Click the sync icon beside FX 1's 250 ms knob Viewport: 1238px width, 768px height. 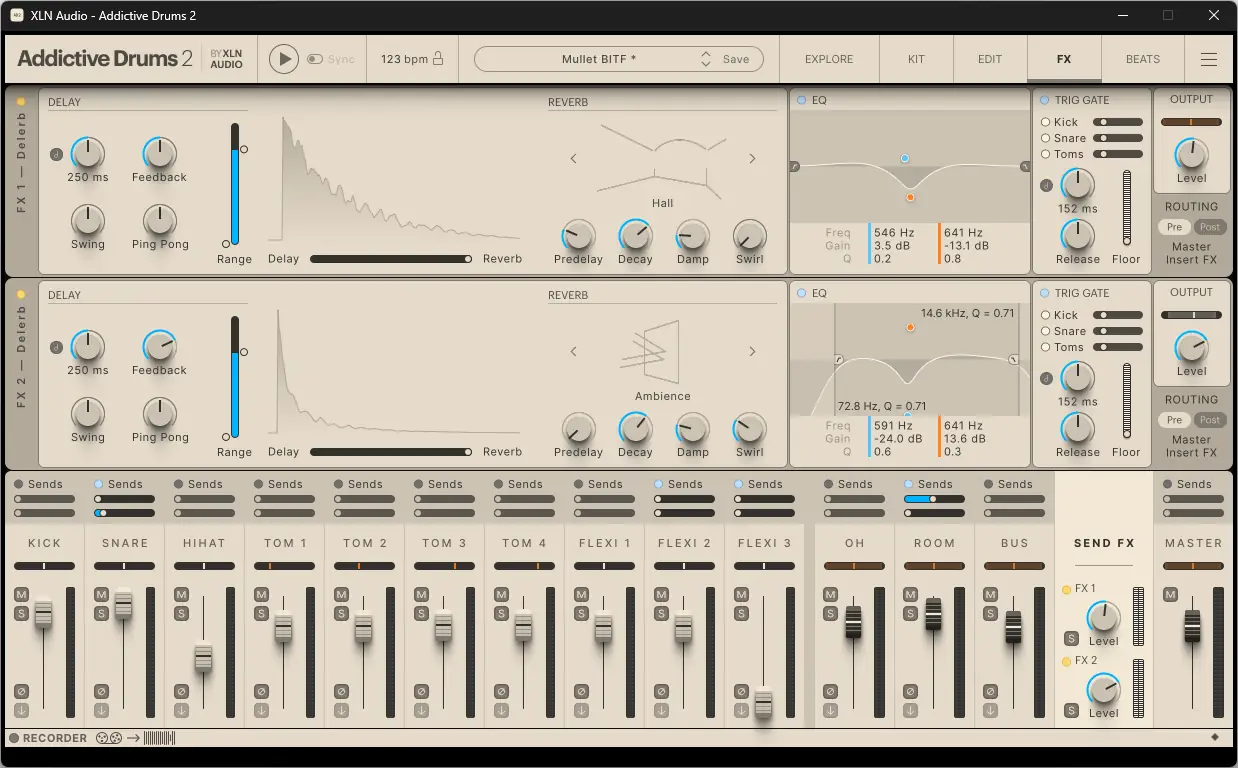(x=56, y=155)
